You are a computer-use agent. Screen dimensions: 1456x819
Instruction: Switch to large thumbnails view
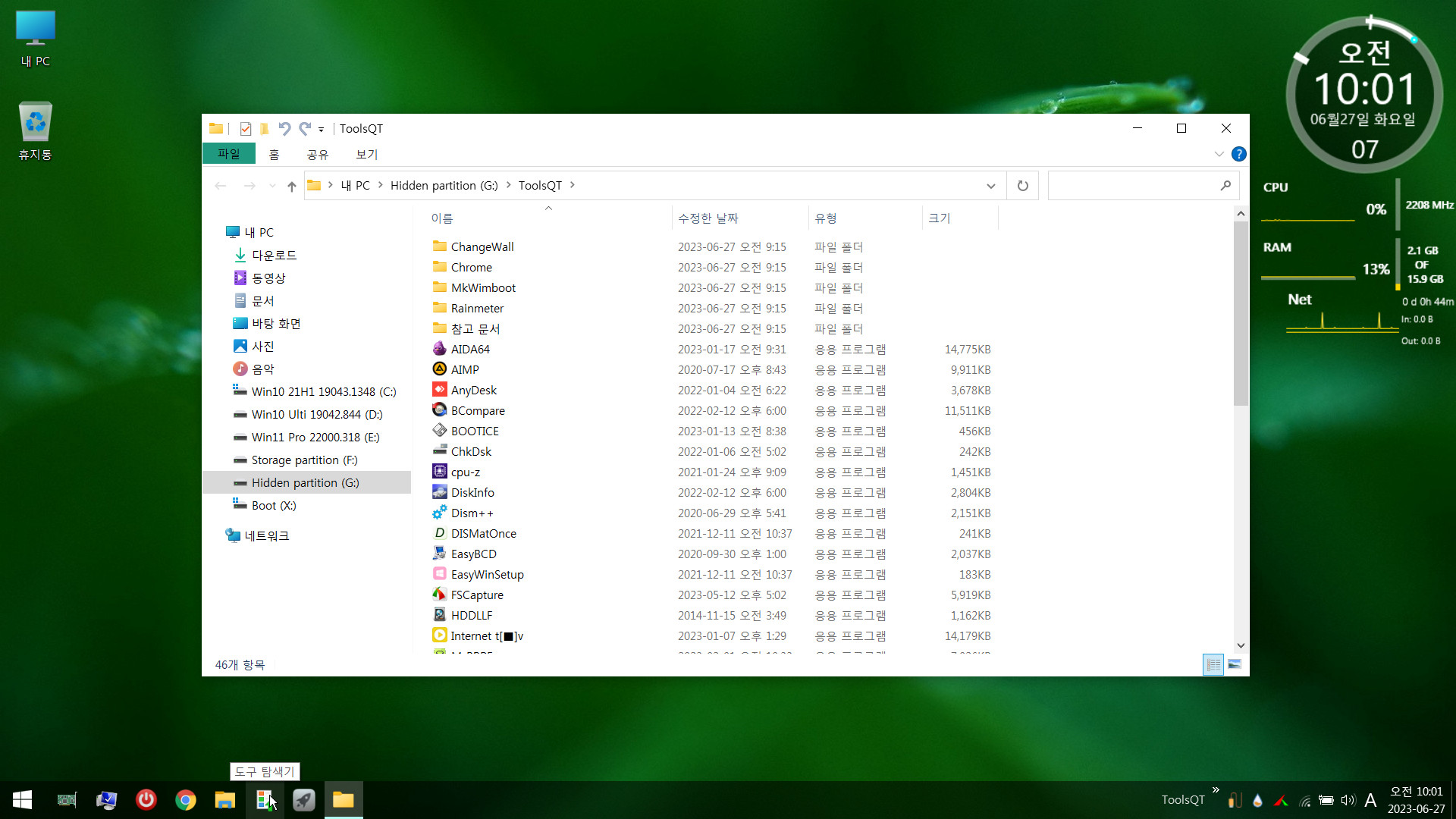point(1234,664)
